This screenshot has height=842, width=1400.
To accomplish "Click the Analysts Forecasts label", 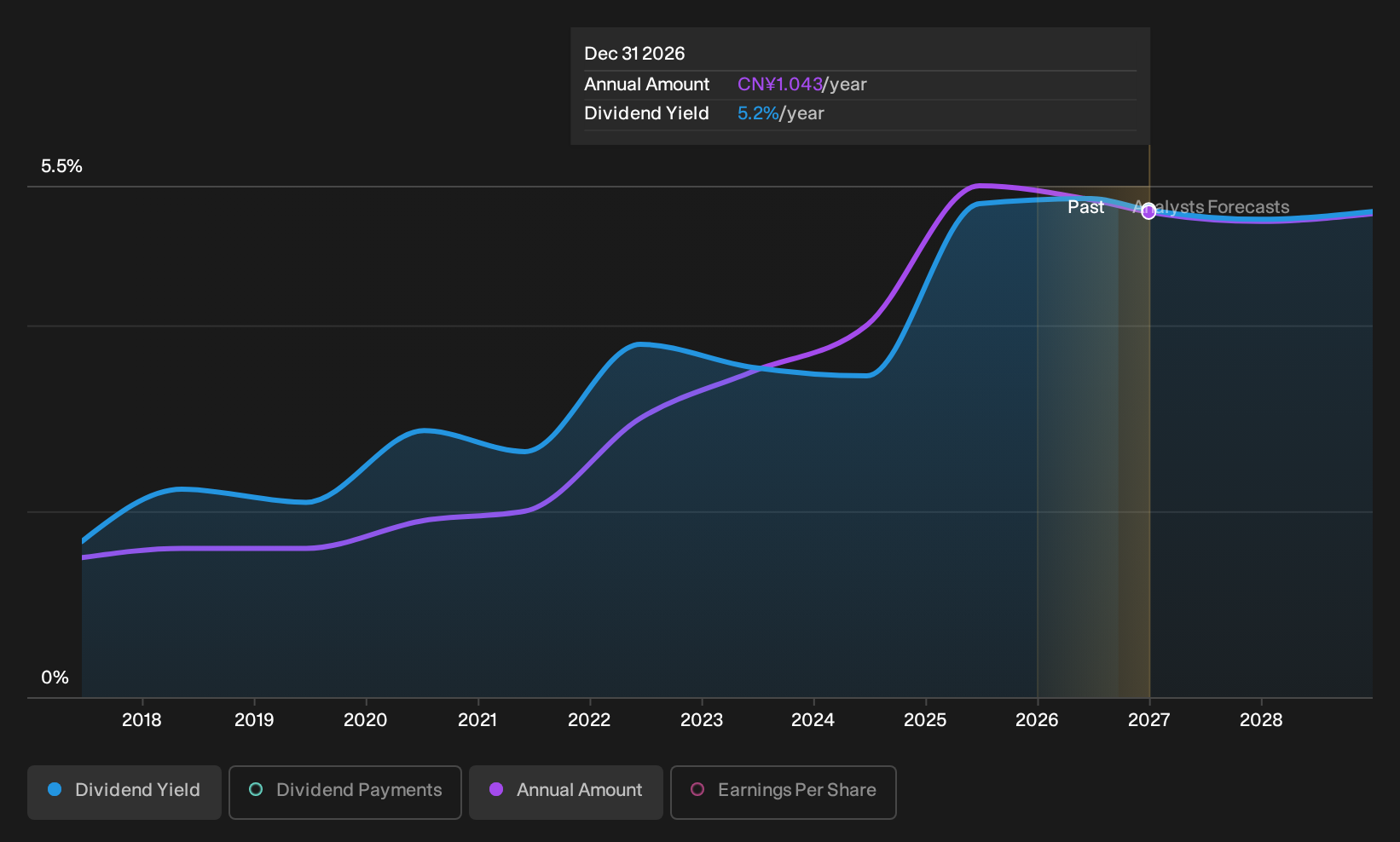I will 1211,207.
